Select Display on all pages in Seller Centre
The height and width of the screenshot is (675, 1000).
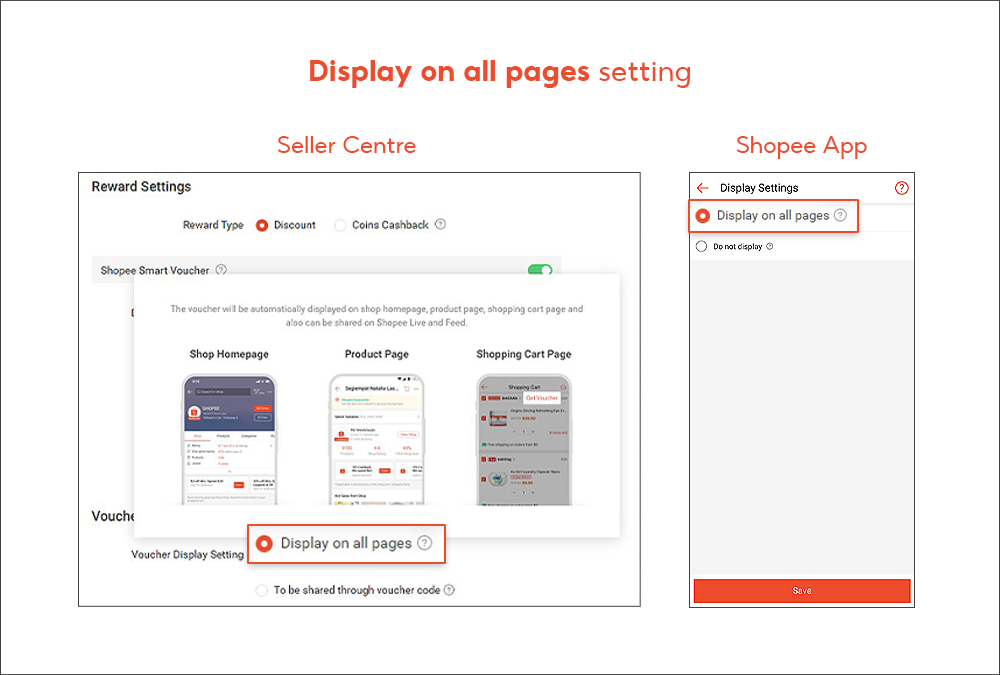[x=264, y=543]
